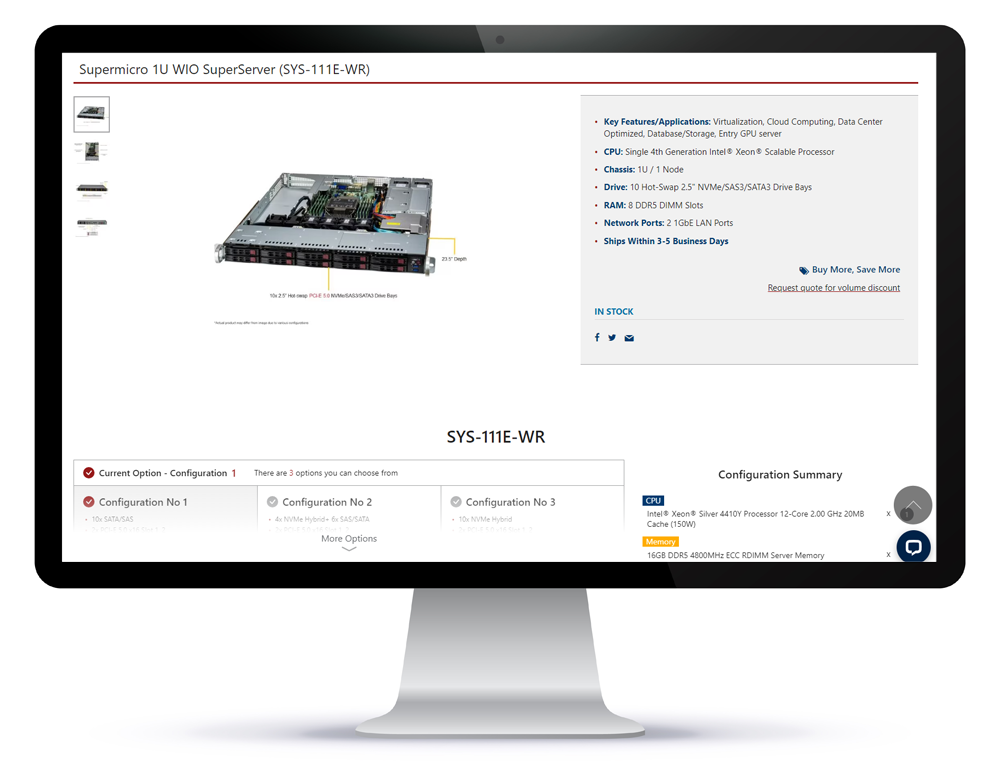Select the first product thumbnail
This screenshot has height=781, width=1000.
[91, 114]
